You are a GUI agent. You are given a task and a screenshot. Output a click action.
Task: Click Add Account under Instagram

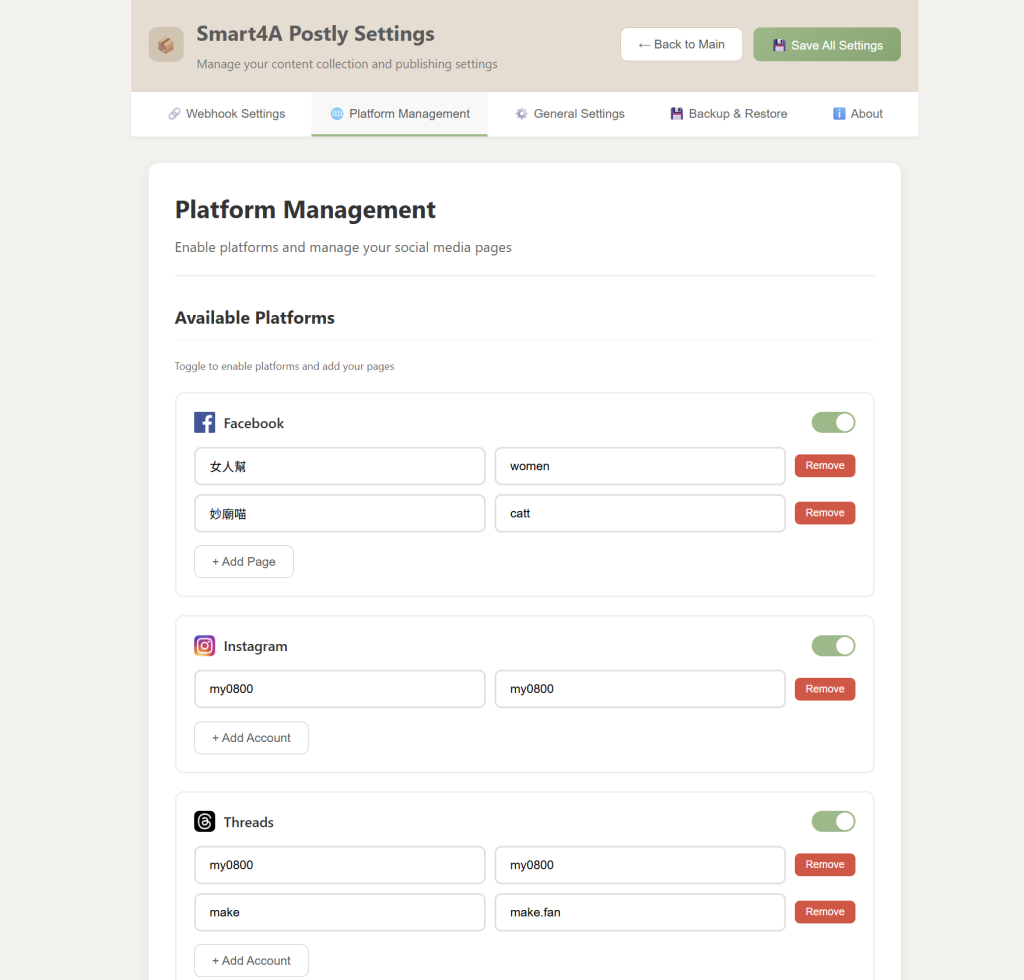click(251, 738)
